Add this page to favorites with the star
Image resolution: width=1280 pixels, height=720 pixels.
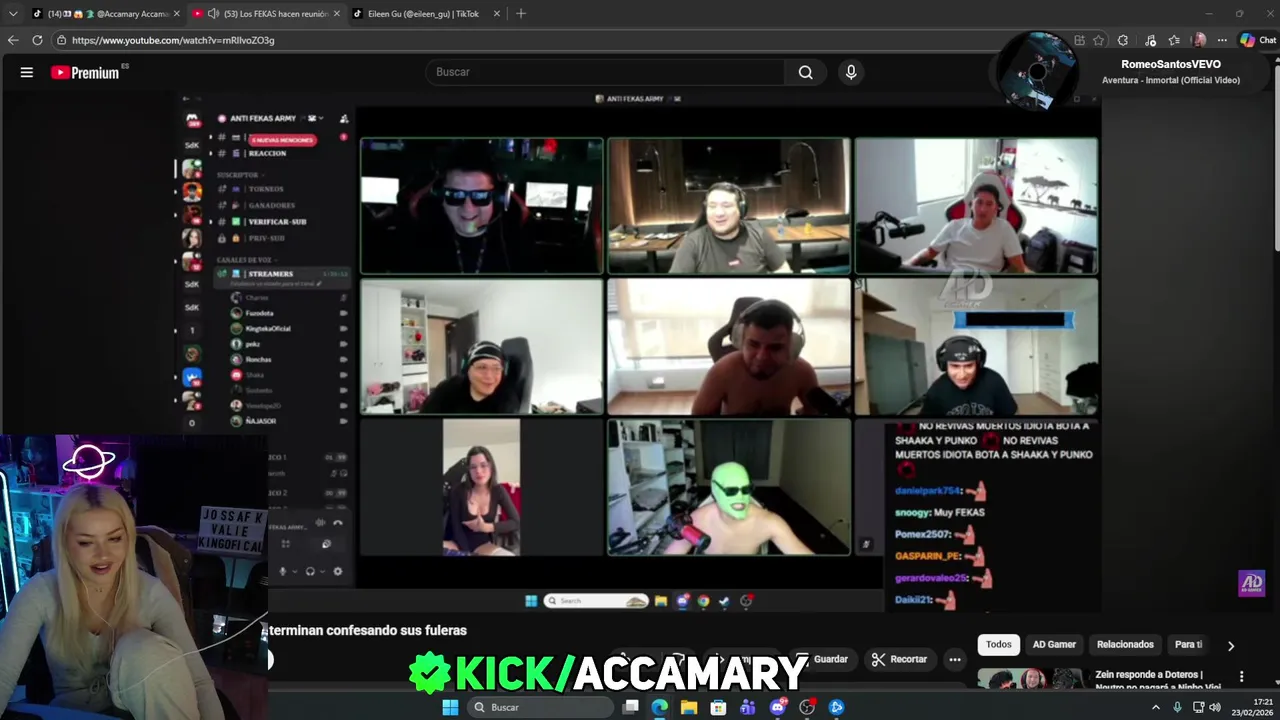1099,40
